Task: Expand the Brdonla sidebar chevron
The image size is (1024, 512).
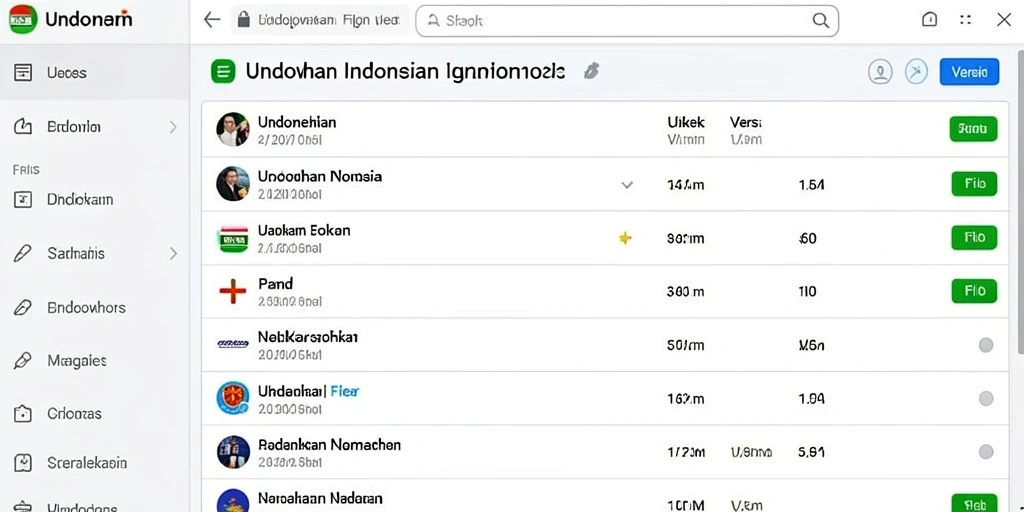Action: [x=173, y=127]
